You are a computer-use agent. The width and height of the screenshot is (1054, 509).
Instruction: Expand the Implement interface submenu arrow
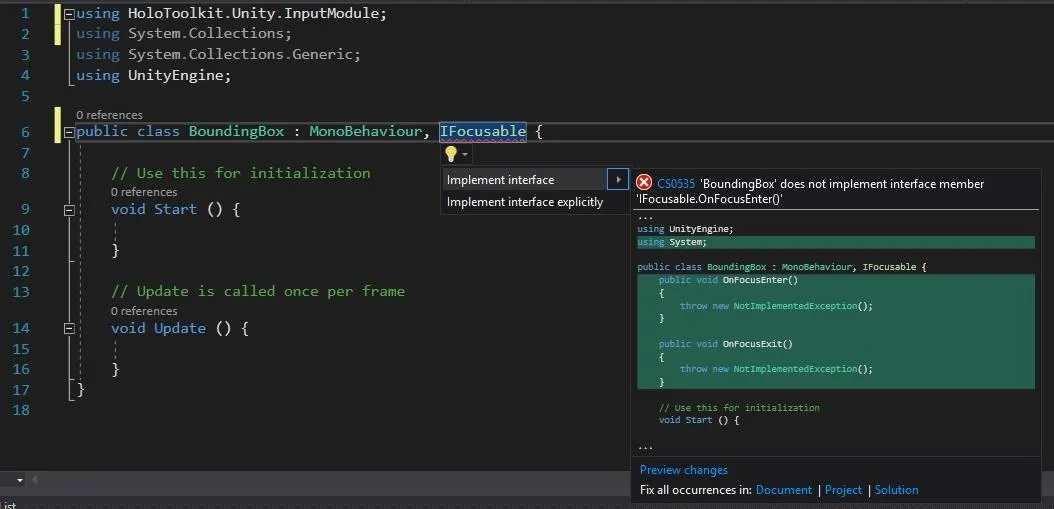pos(618,180)
